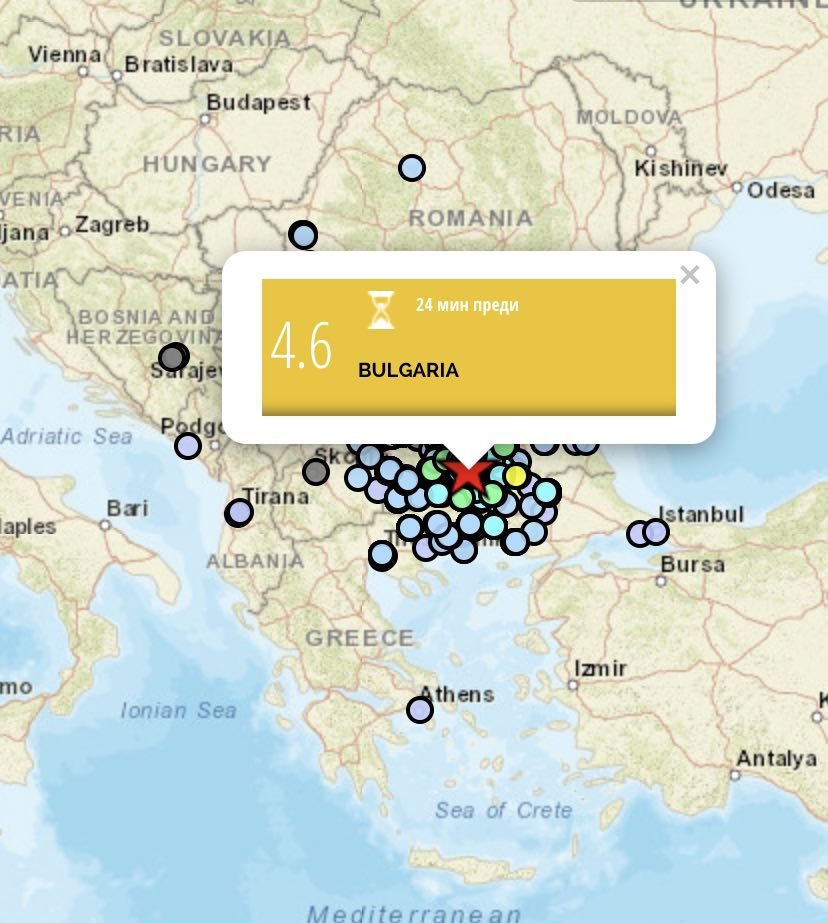The image size is (828, 923).
Task: Click the 4.6 magnitude value
Action: [x=301, y=347]
